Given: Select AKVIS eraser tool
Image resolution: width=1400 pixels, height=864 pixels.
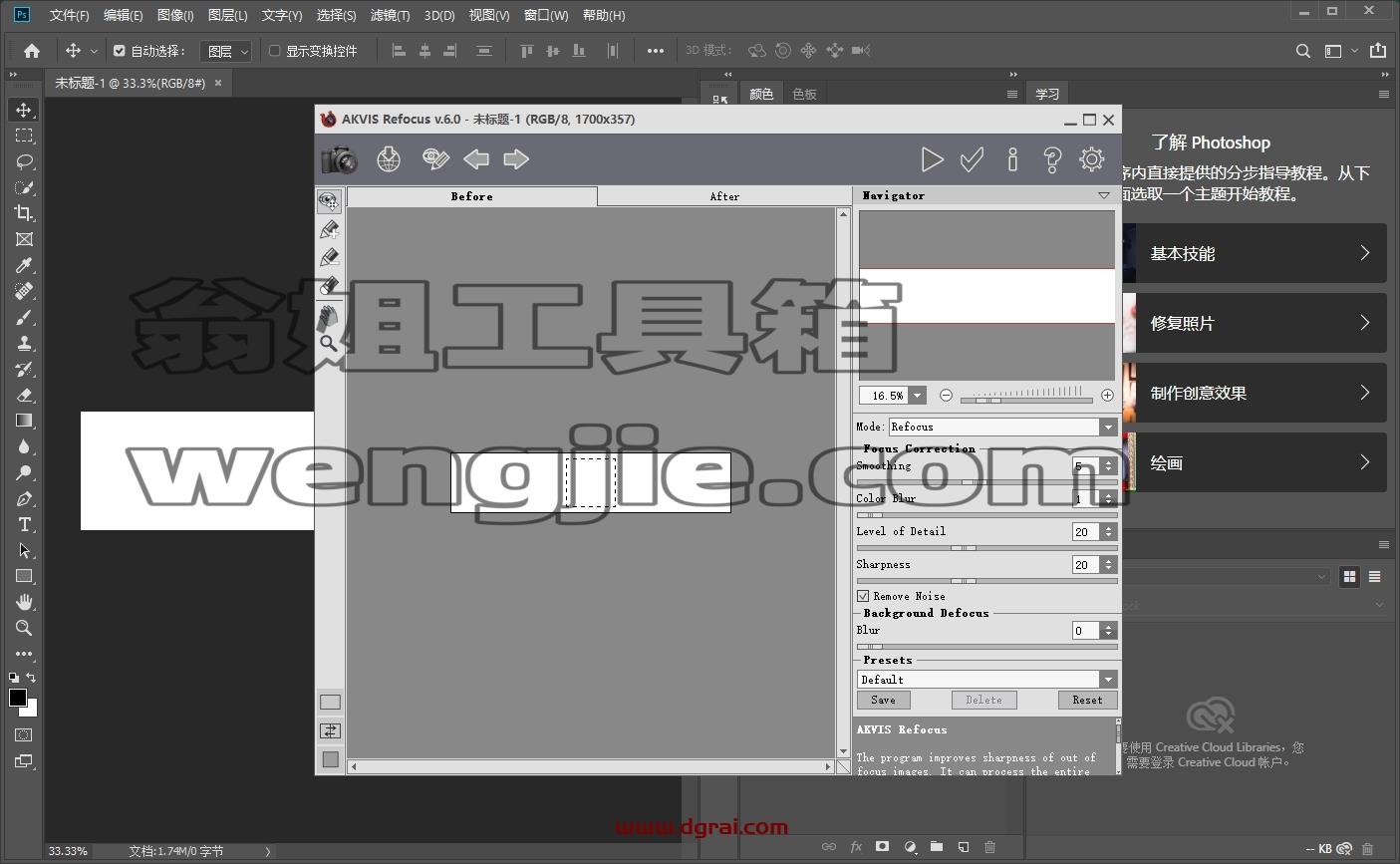Looking at the screenshot, I should [329, 287].
